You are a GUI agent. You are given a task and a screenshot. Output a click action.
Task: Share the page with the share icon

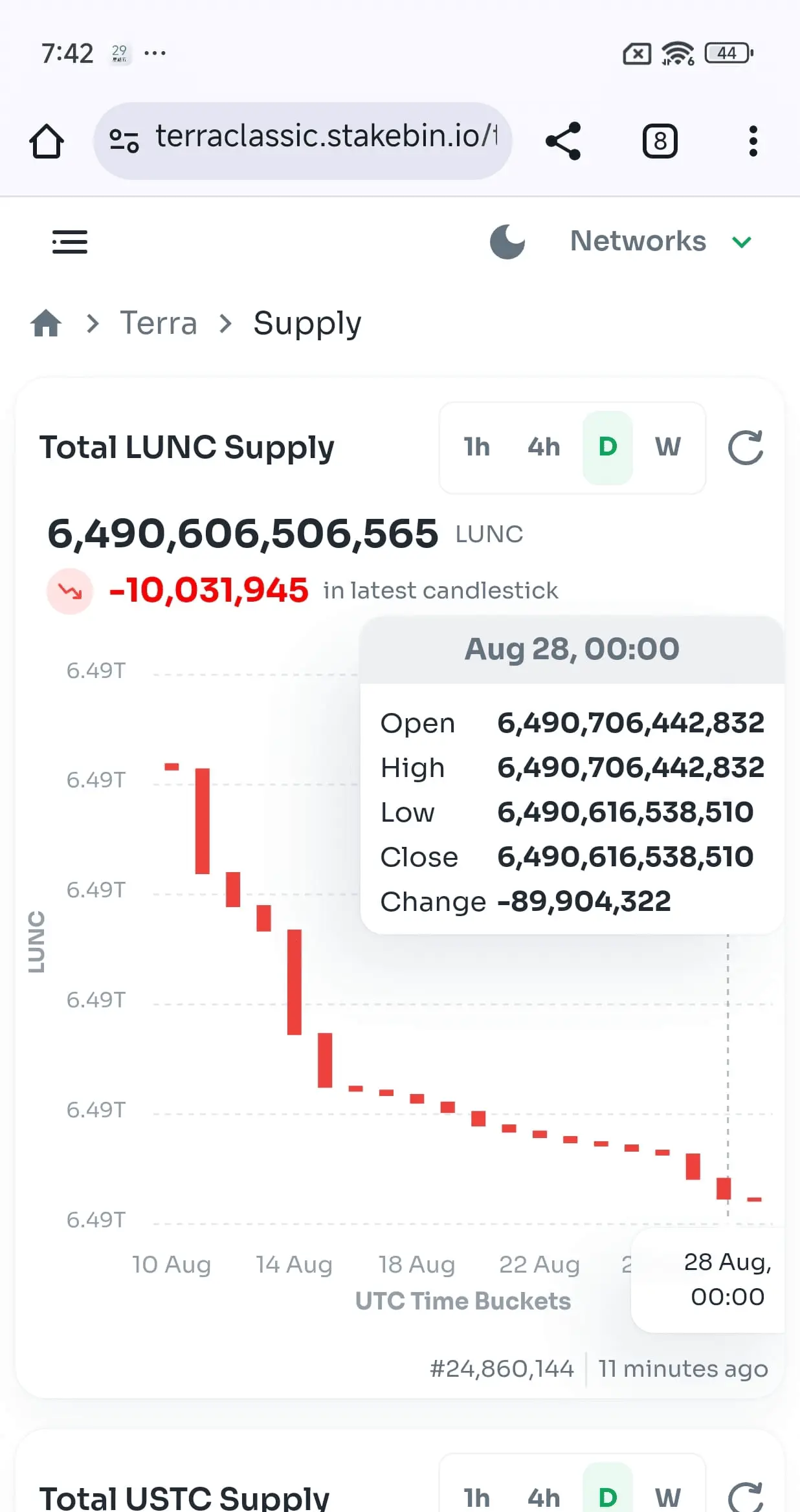(x=563, y=141)
